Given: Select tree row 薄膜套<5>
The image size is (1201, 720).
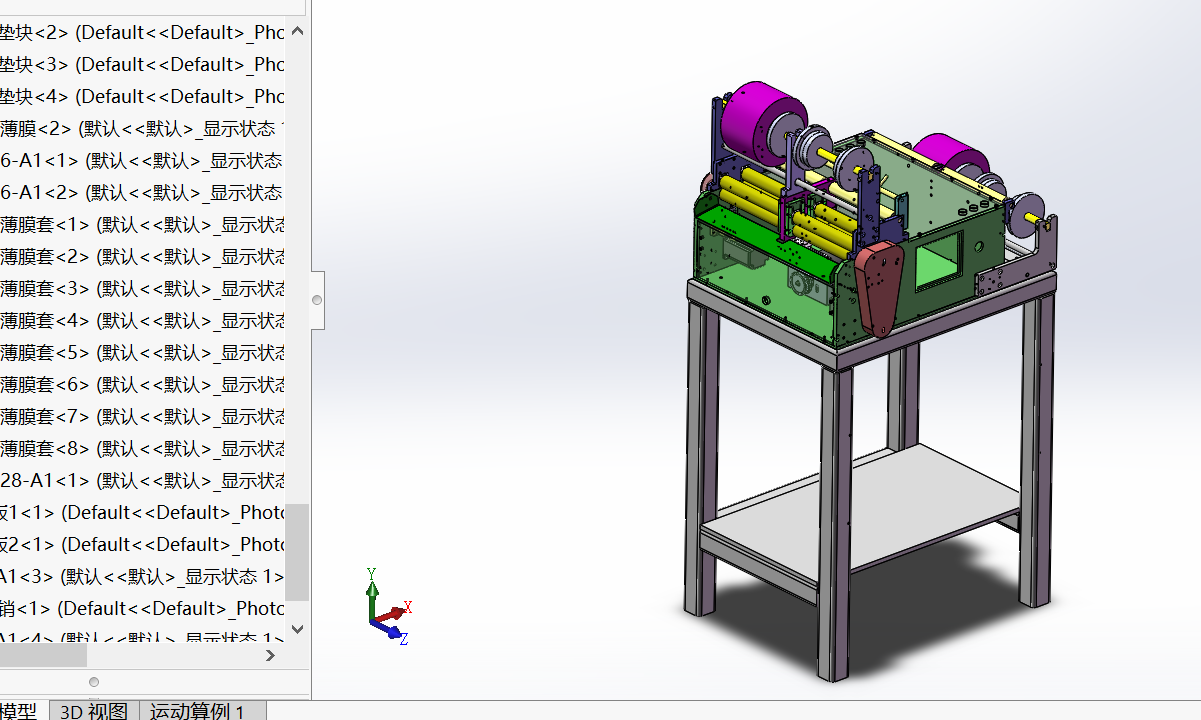Looking at the screenshot, I should pos(142,352).
